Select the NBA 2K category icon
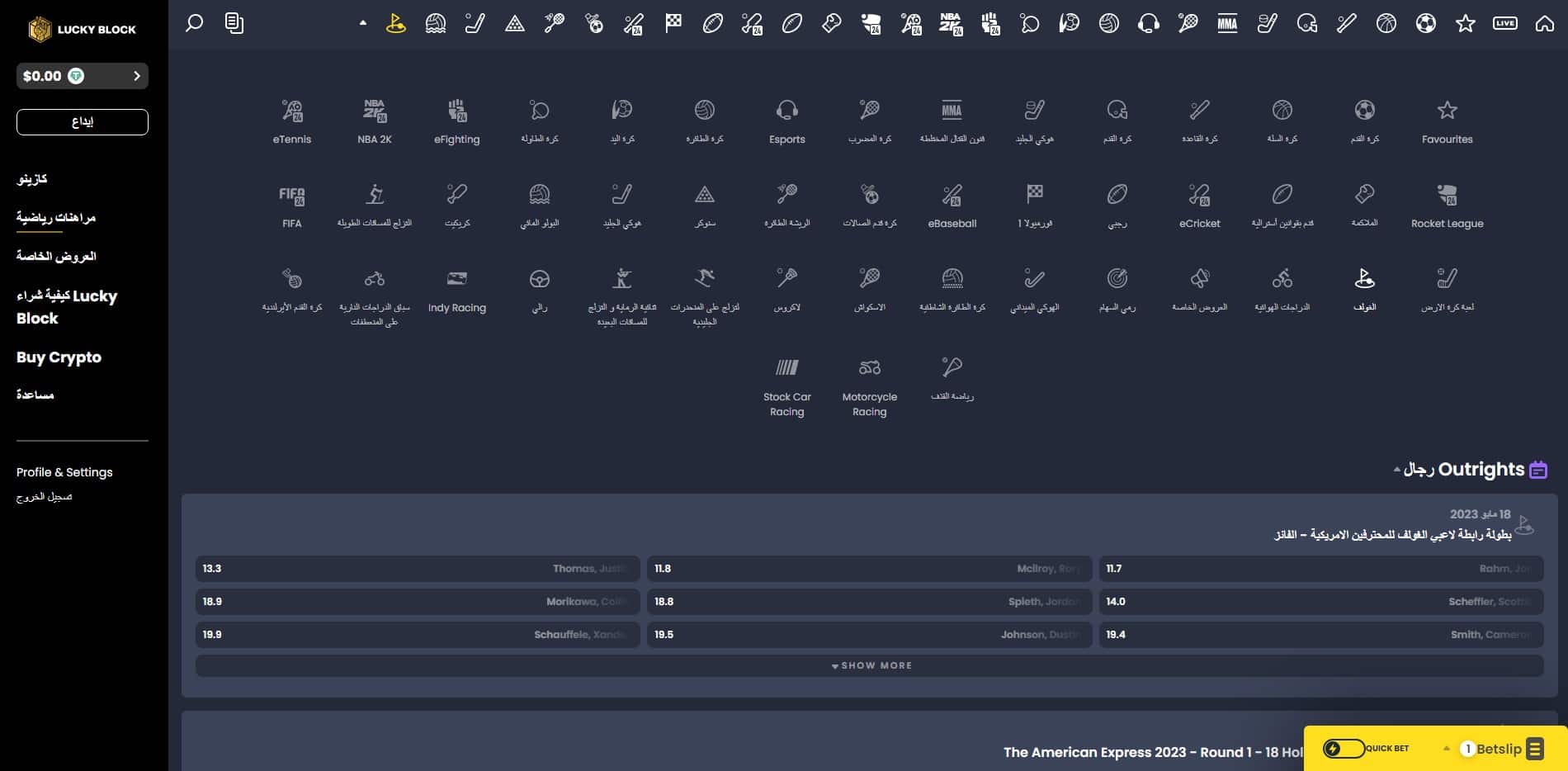The image size is (1568, 771). click(374, 121)
